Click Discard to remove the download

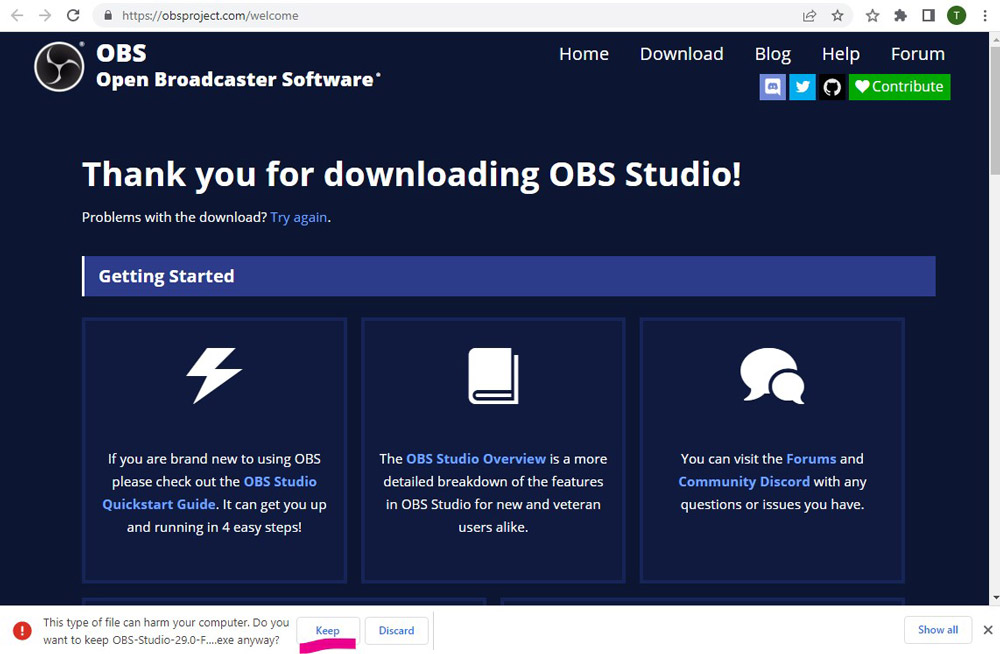point(396,630)
